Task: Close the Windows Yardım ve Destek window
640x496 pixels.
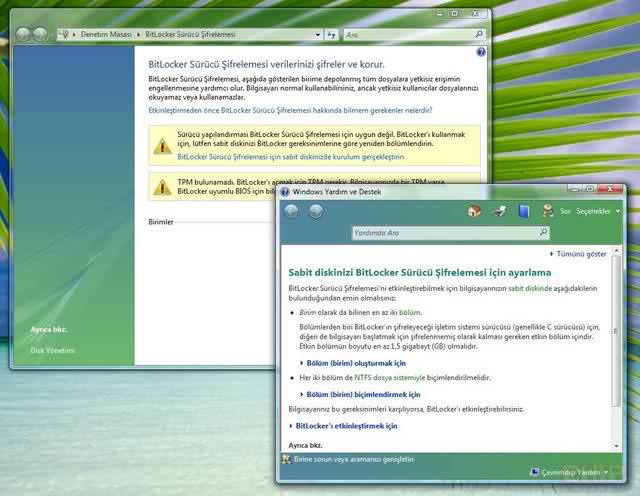Action: coord(610,189)
